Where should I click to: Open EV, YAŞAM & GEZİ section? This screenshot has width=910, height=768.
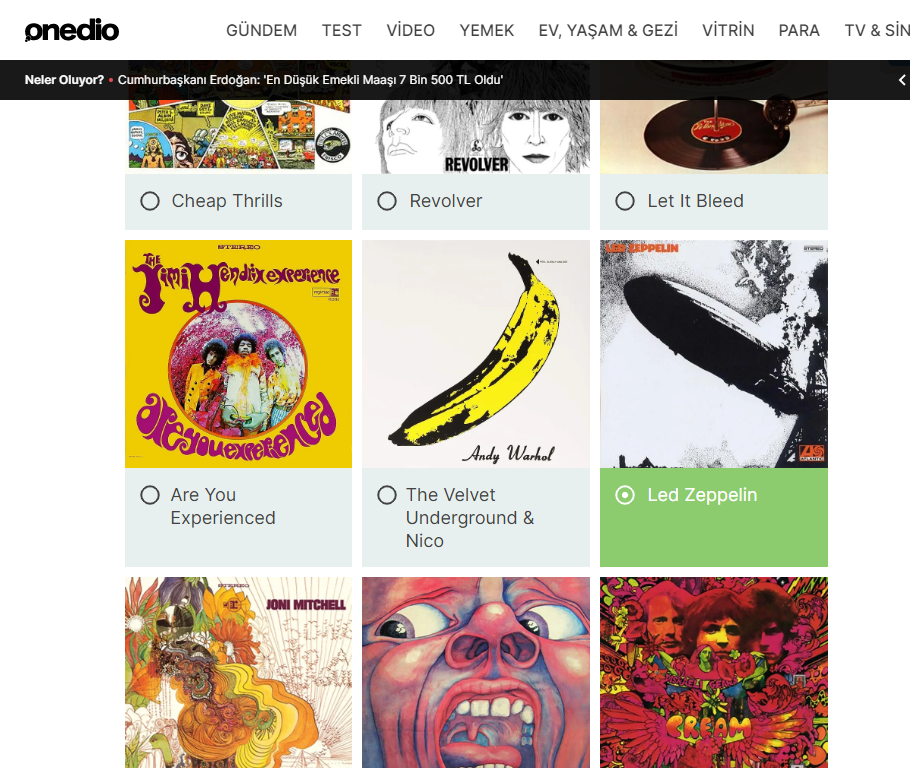click(608, 30)
